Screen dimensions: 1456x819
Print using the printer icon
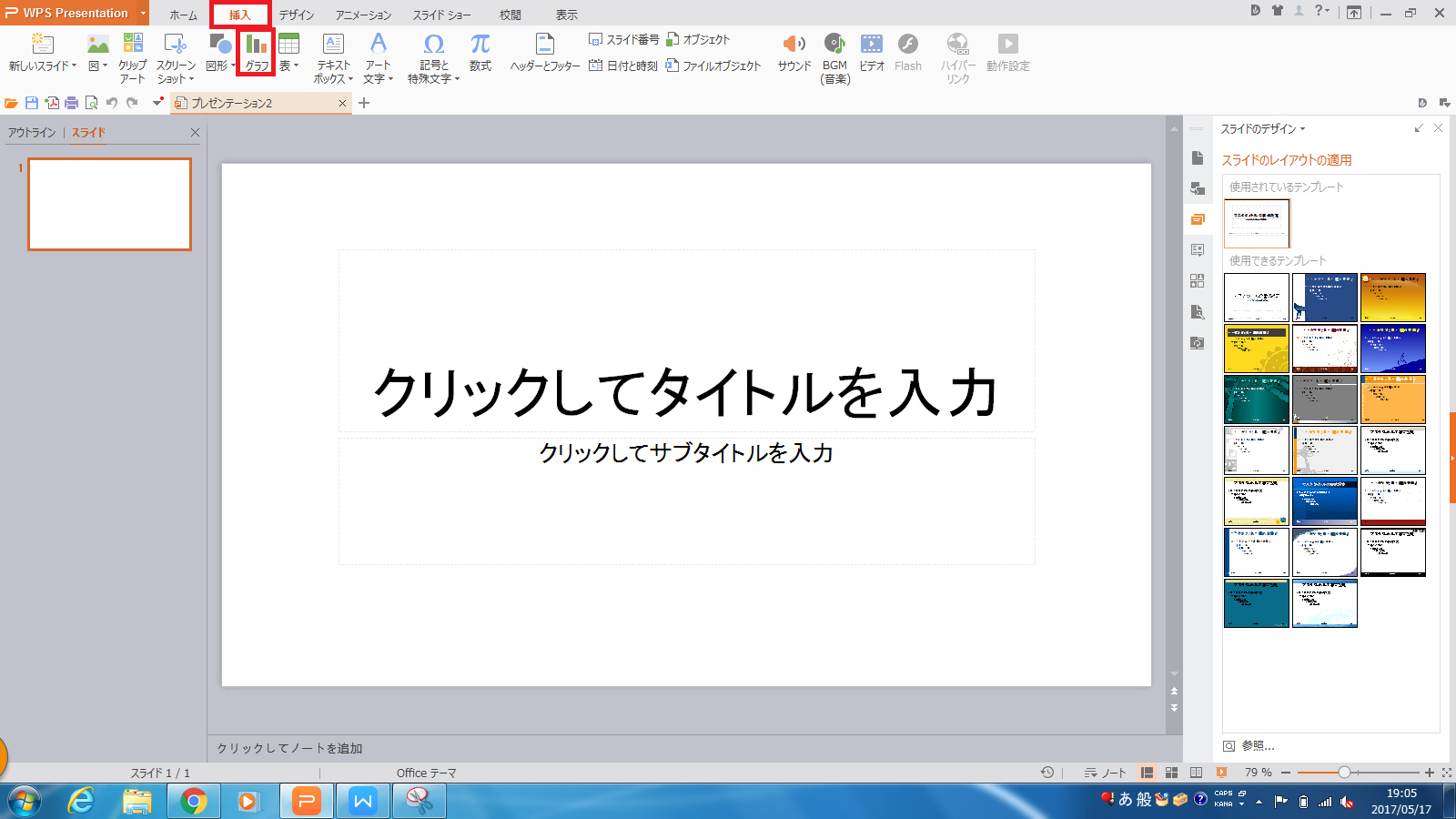tap(71, 103)
